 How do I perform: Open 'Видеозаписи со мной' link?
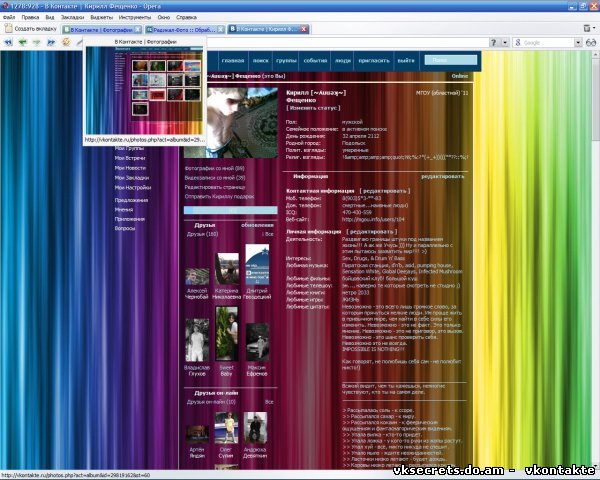point(215,178)
